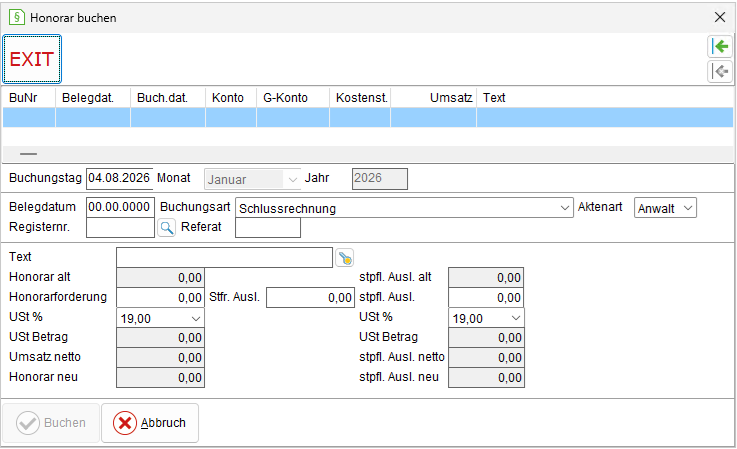Click the Abbruch button
Screen dimensions: 737x449
tap(150, 423)
